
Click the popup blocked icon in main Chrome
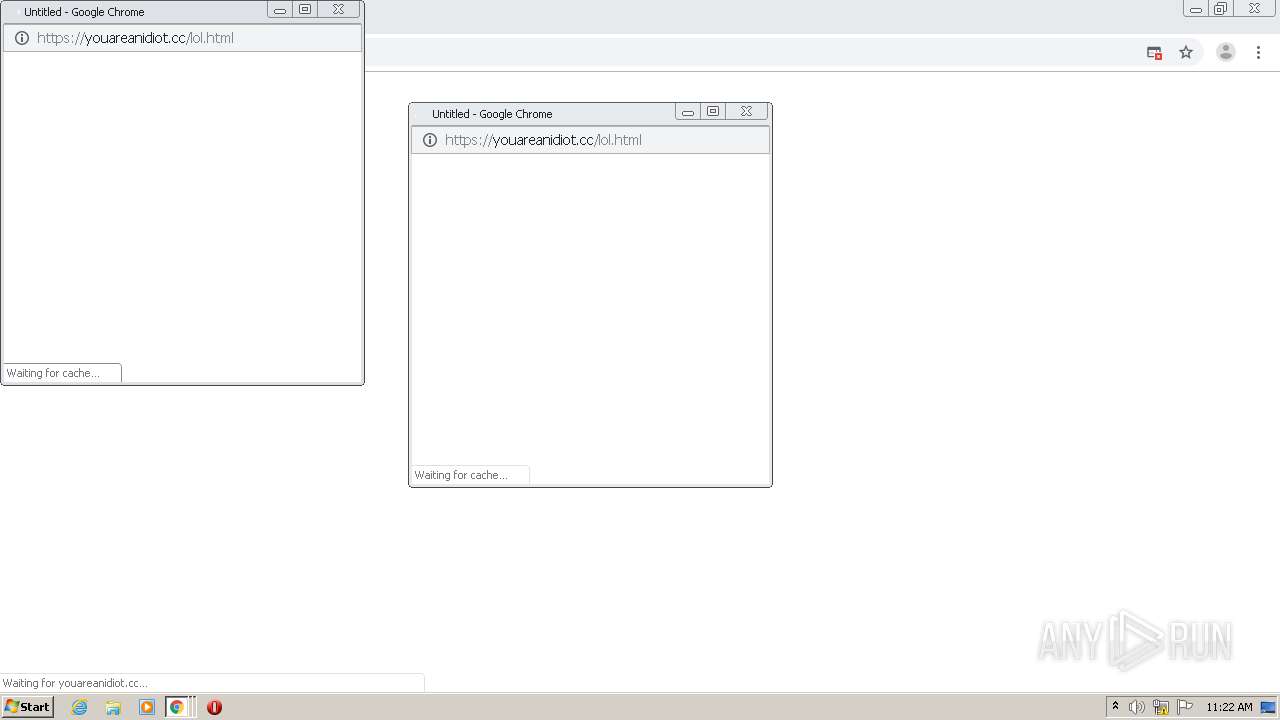click(1154, 52)
